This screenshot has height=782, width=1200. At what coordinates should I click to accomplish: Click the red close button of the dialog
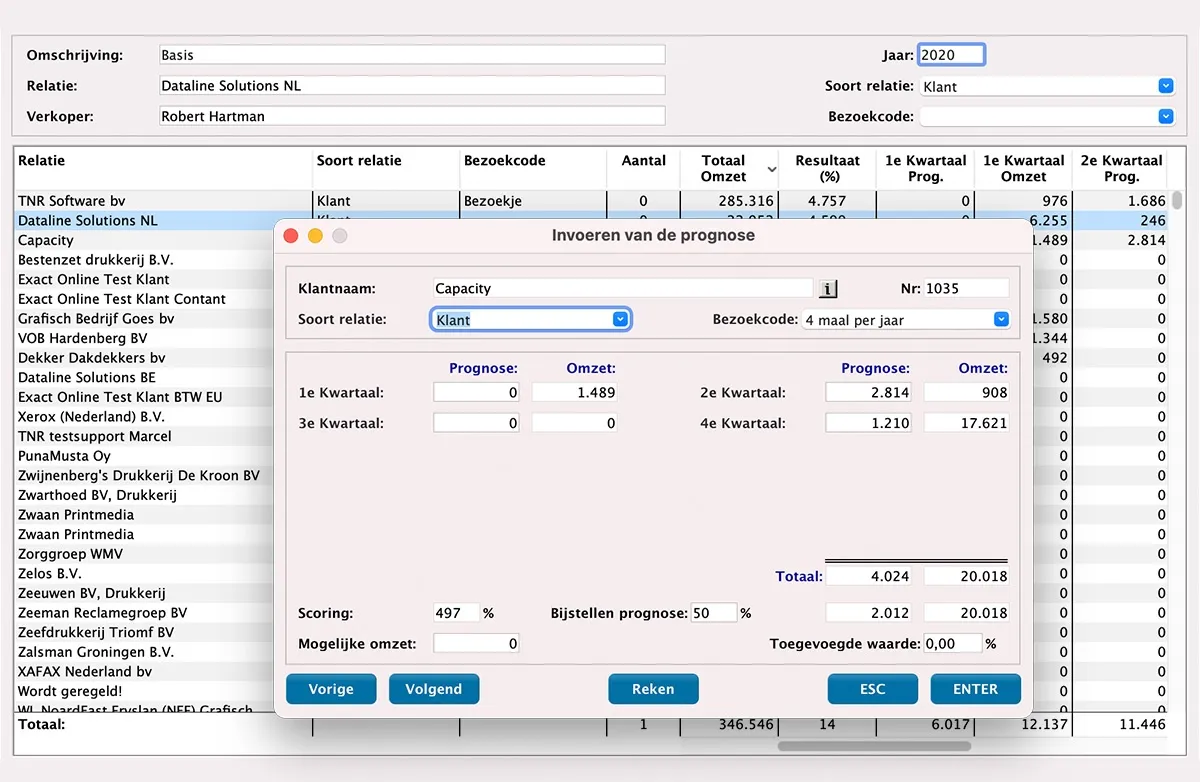[x=291, y=236]
